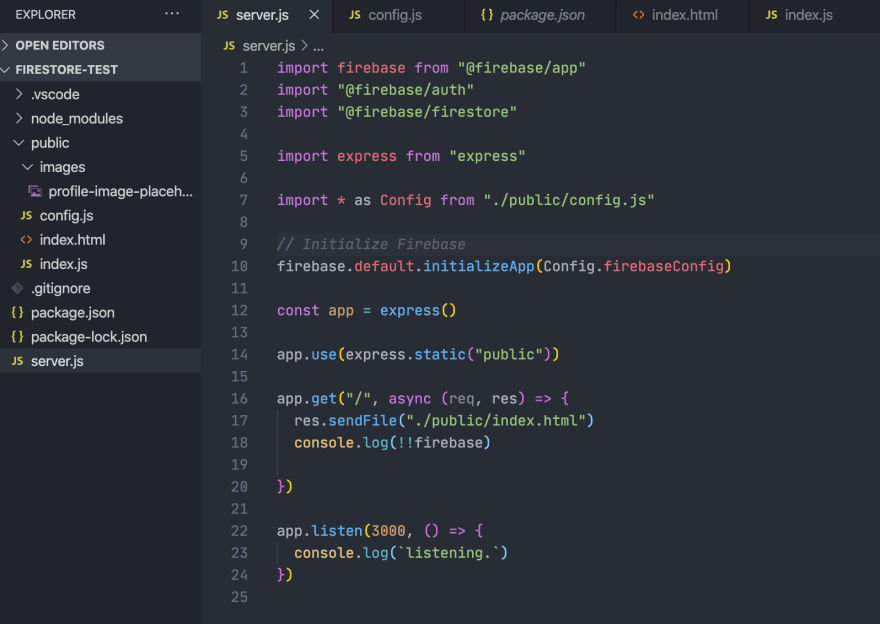Viewport: 880px width, 624px height.
Task: Click server.js in the breadcrumb bar
Action: click(x=269, y=46)
